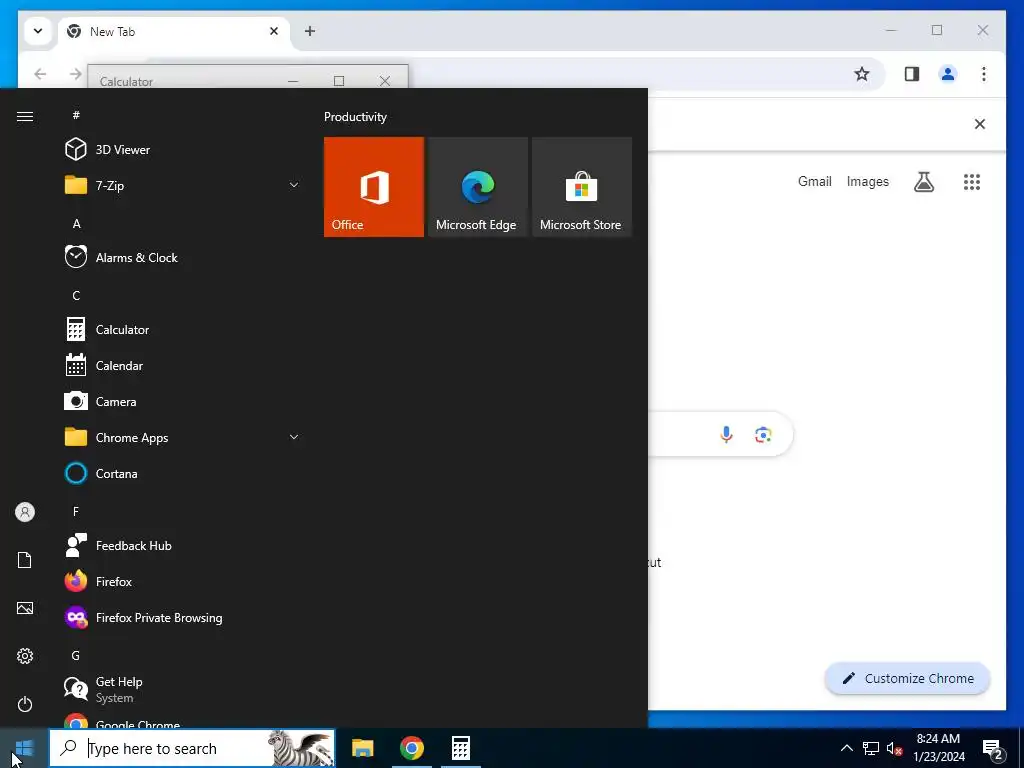Launch Firefox from the Start menu
This screenshot has width=1024, height=768.
[x=183, y=581]
